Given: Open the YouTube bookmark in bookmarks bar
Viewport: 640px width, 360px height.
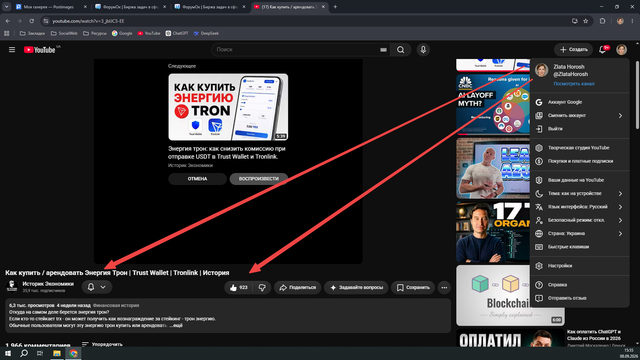Looking at the screenshot, I should click(149, 33).
